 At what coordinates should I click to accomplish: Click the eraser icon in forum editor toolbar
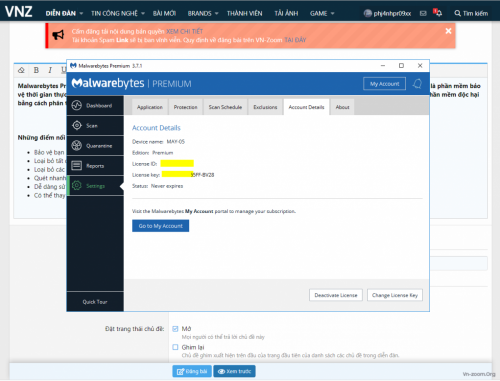point(21,70)
